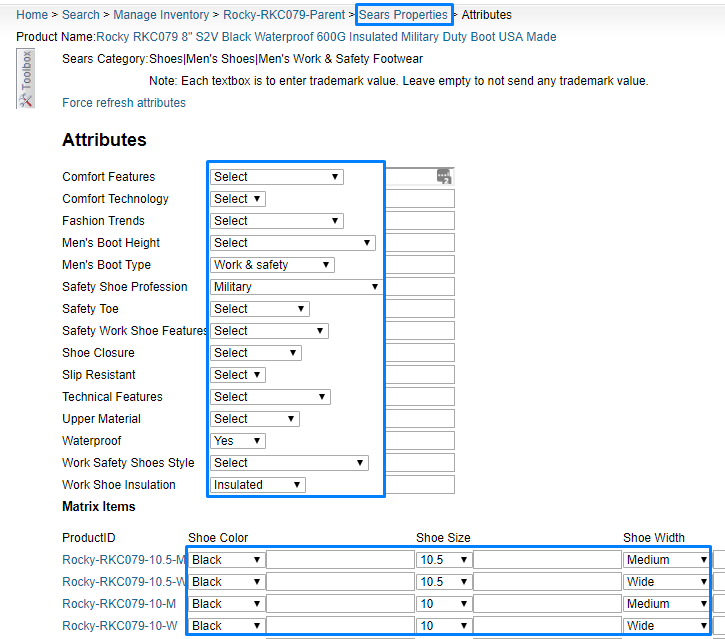Open Shoe Color dropdown for Rocky-RKC079-10.5-W
The width and height of the screenshot is (725, 639).
coord(227,582)
